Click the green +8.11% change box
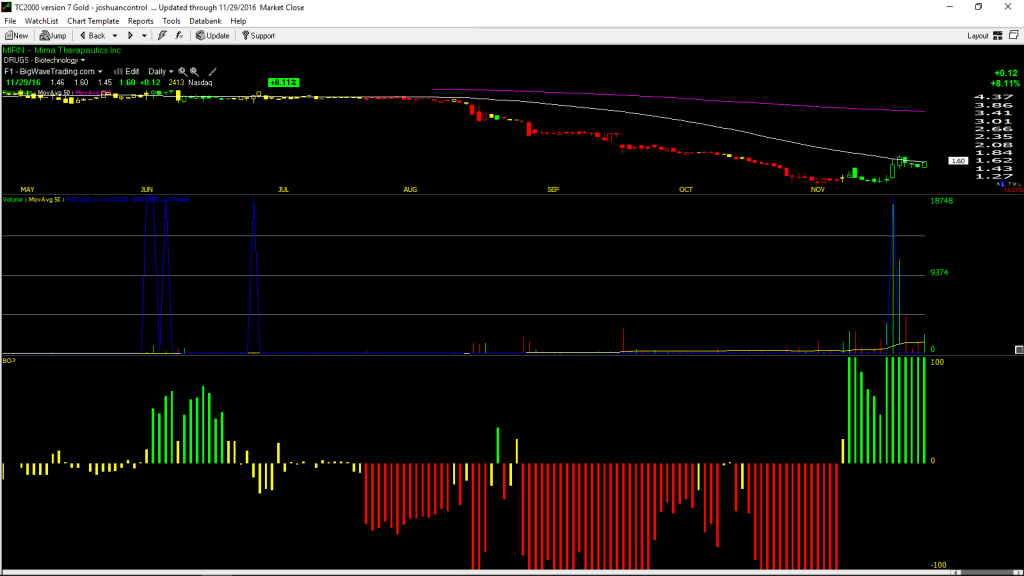Image resolution: width=1024 pixels, height=576 pixels. (x=283, y=82)
